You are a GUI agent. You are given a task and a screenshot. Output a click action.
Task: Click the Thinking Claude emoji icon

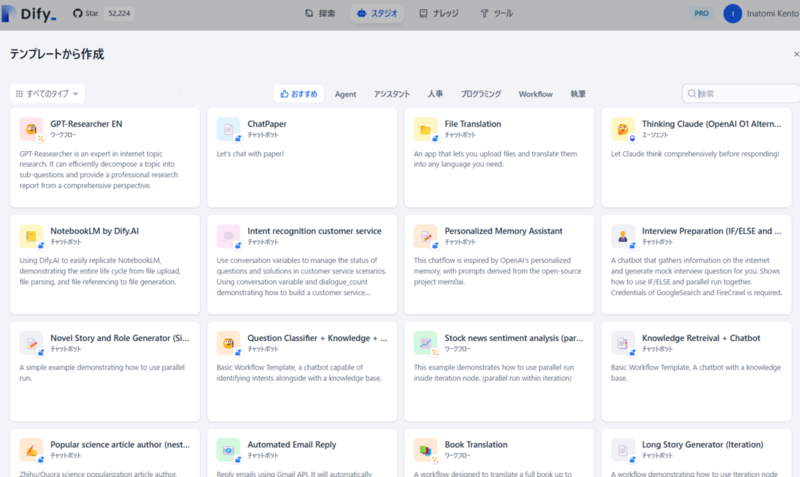pyautogui.click(x=622, y=129)
